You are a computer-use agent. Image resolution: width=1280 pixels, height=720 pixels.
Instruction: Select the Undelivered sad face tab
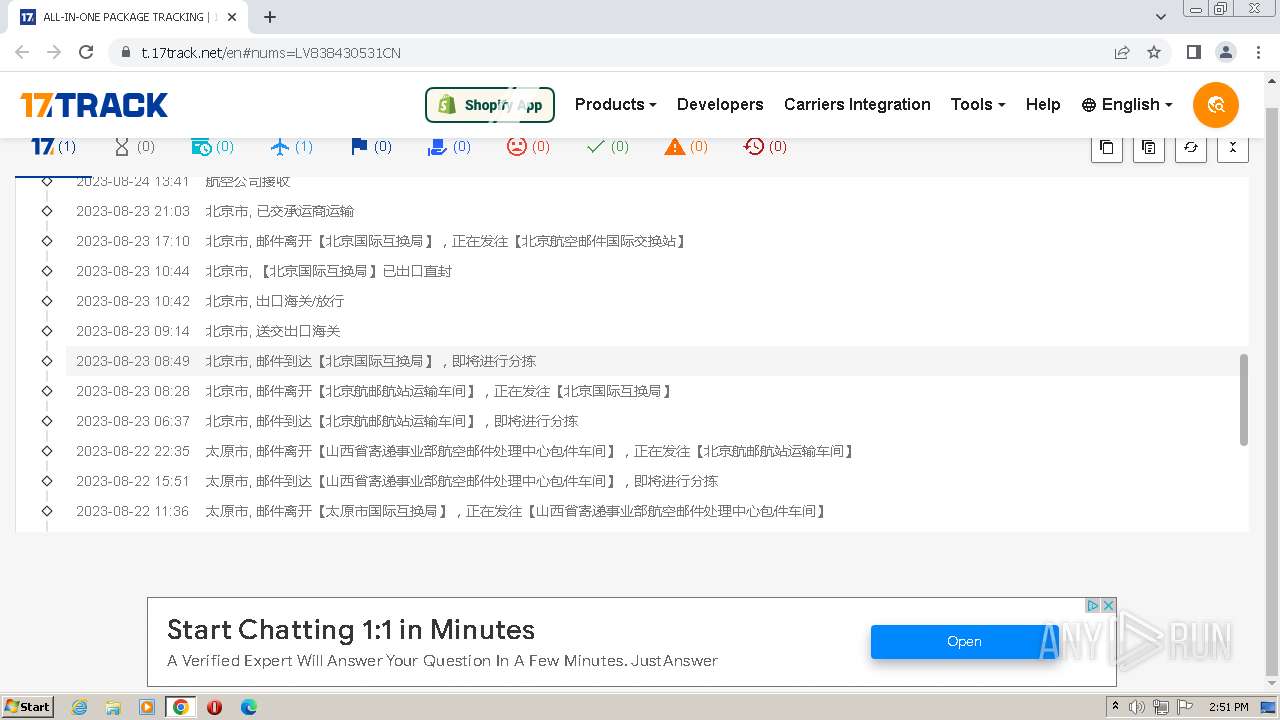528,147
